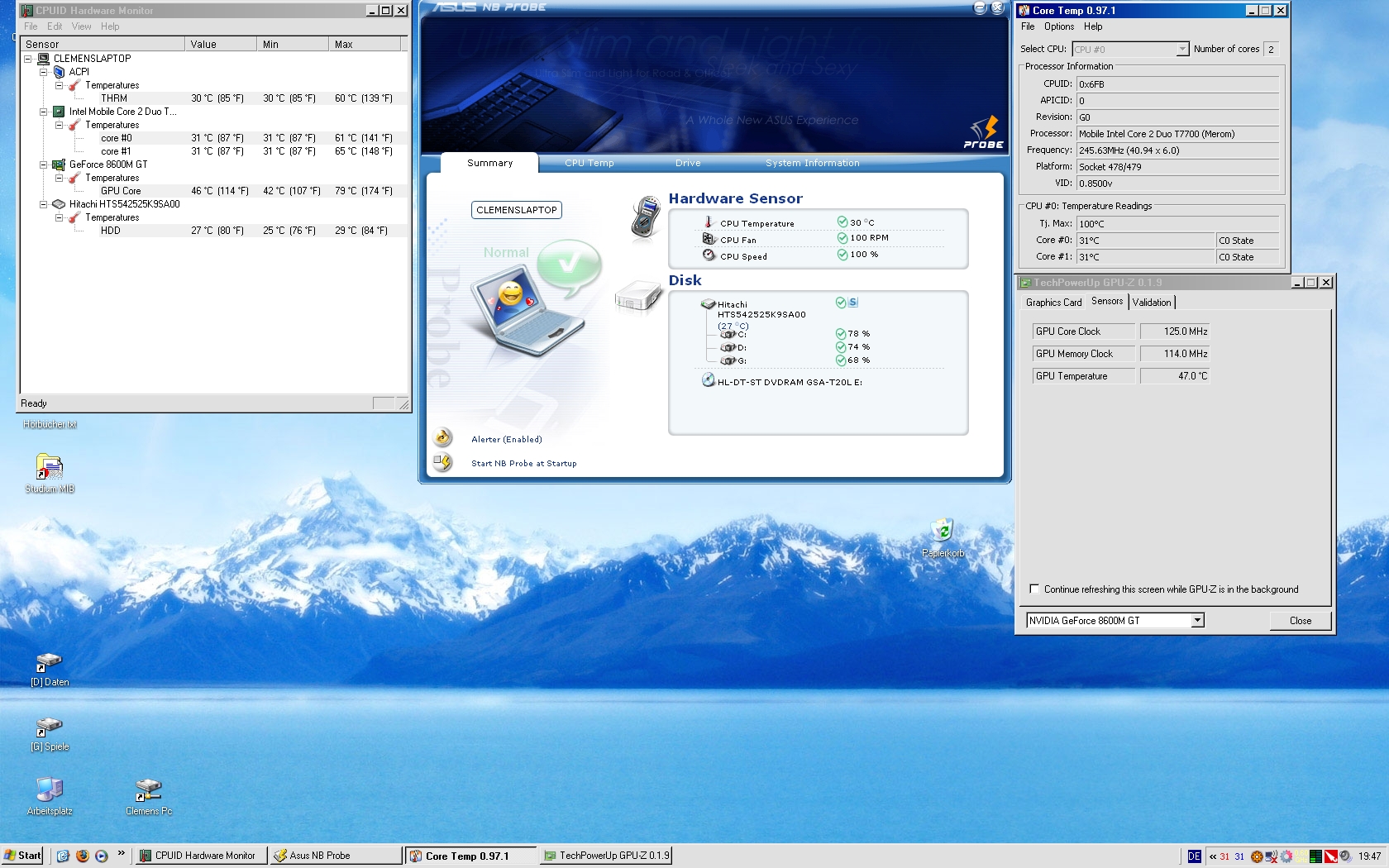
Task: Click the thermometer icon under GeForce 8600M GT
Action: pos(74,178)
